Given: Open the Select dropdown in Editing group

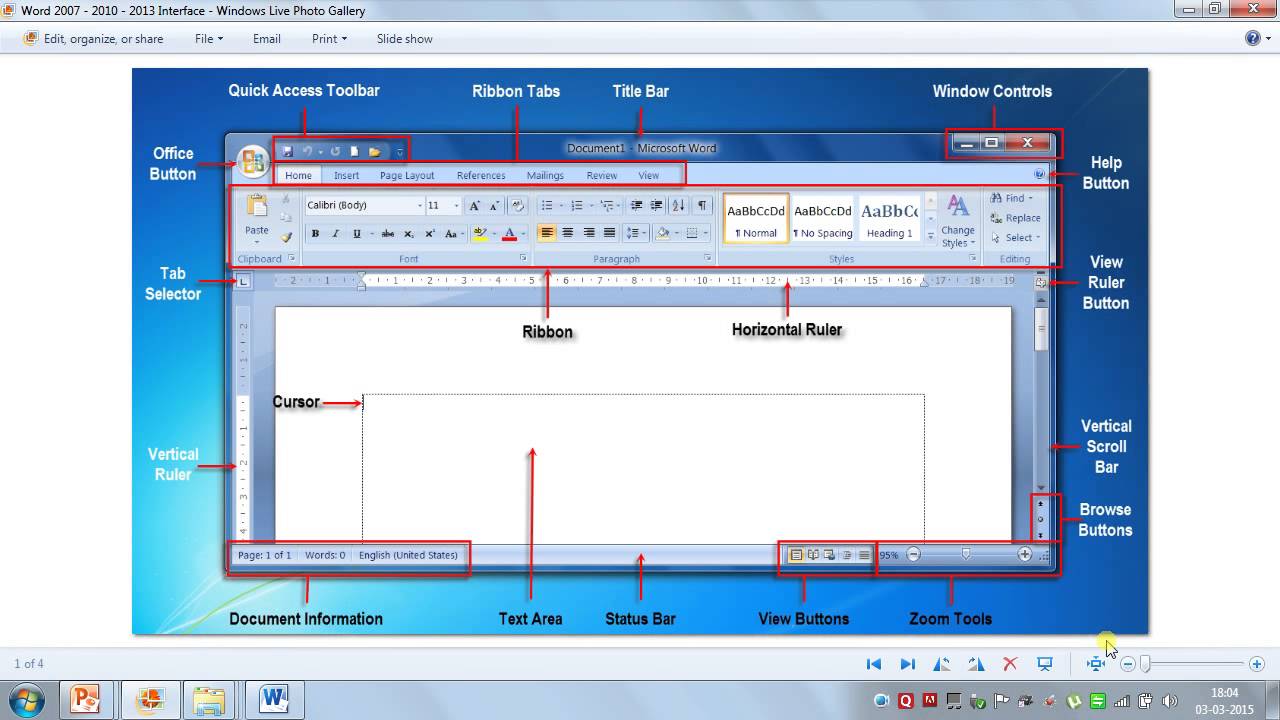Looking at the screenshot, I should 1016,238.
